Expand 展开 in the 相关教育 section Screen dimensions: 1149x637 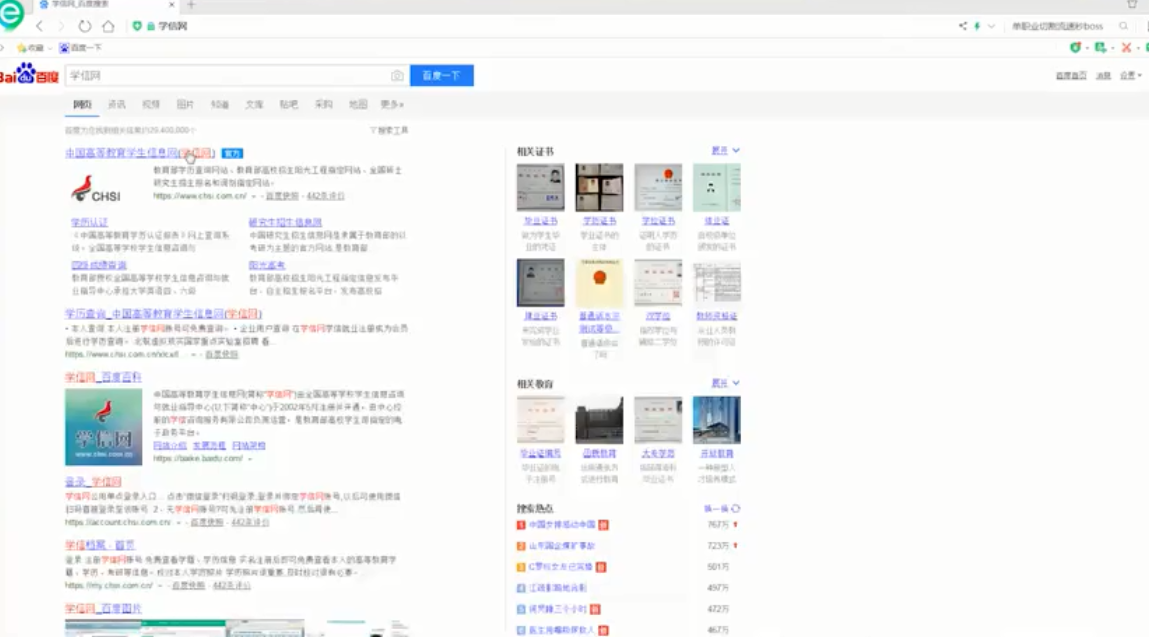tap(725, 383)
